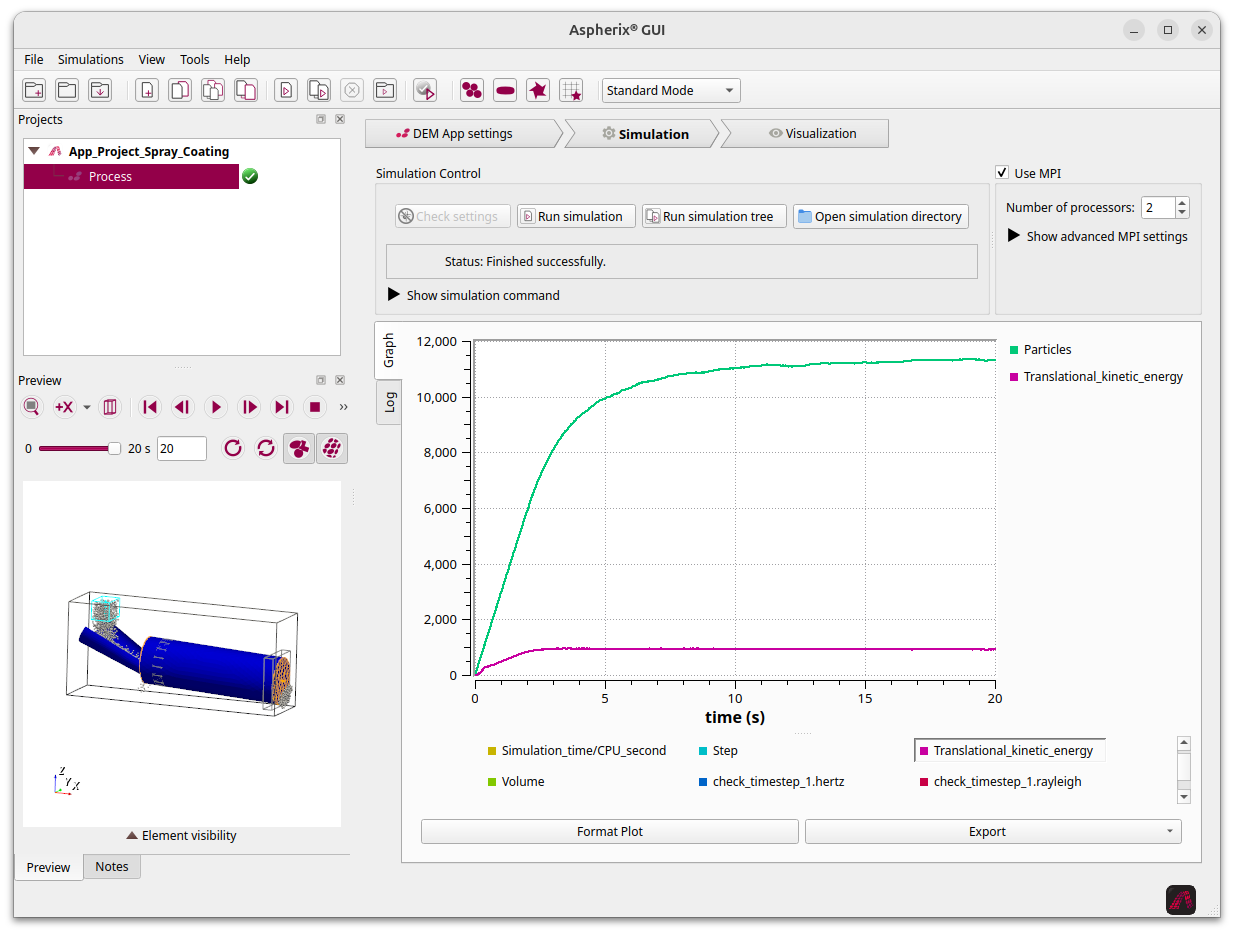Screen dimensions: 1234x934
Task: Close the Projects panel
Action: 340,119
